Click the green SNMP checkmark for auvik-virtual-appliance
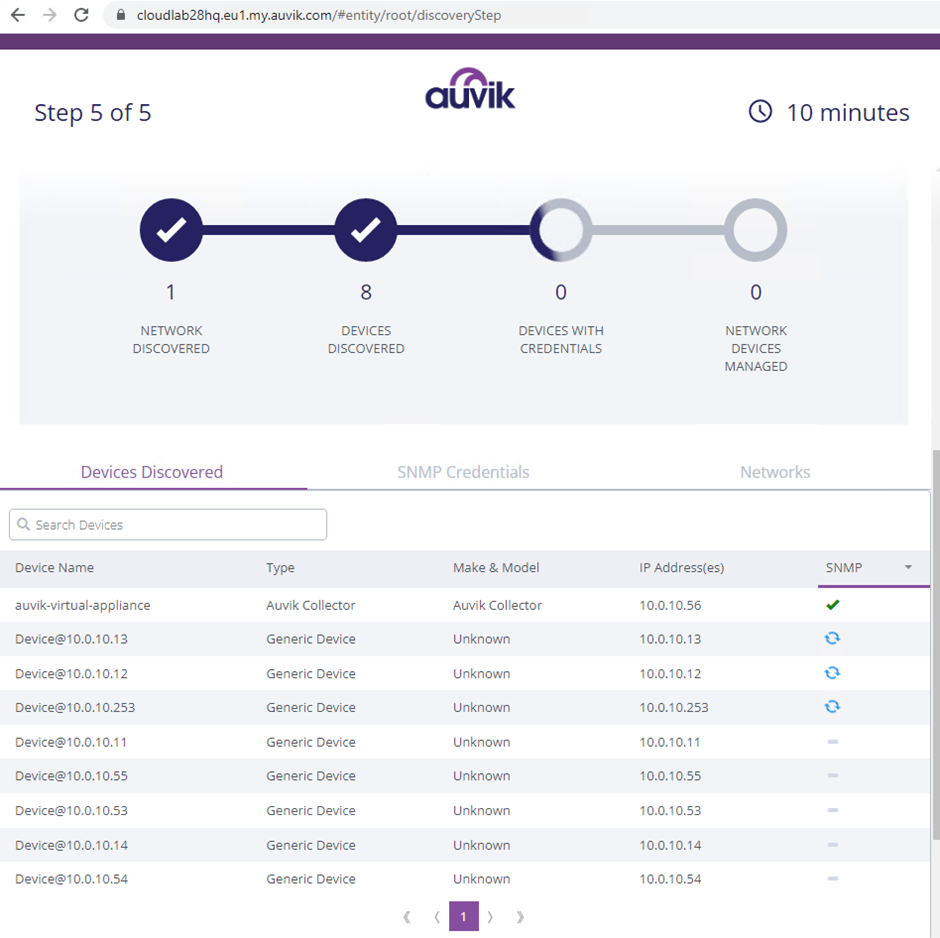The width and height of the screenshot is (940, 938). [832, 605]
